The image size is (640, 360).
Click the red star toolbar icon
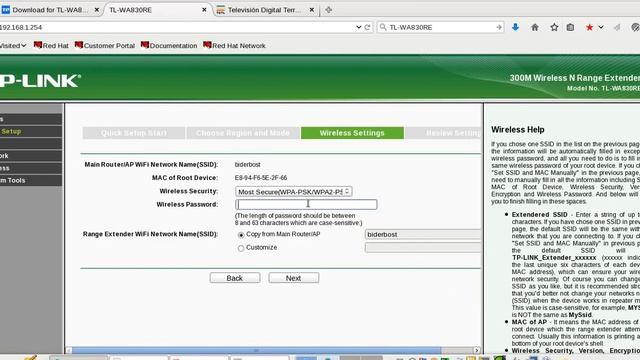pyautogui.click(x=589, y=27)
